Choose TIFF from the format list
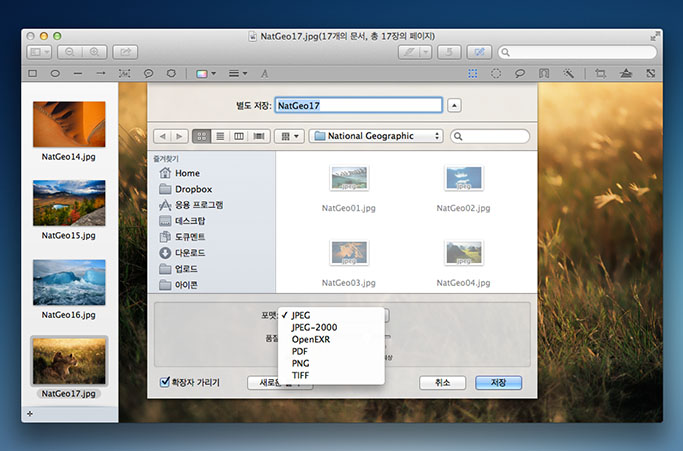The width and height of the screenshot is (683, 451). [x=301, y=375]
